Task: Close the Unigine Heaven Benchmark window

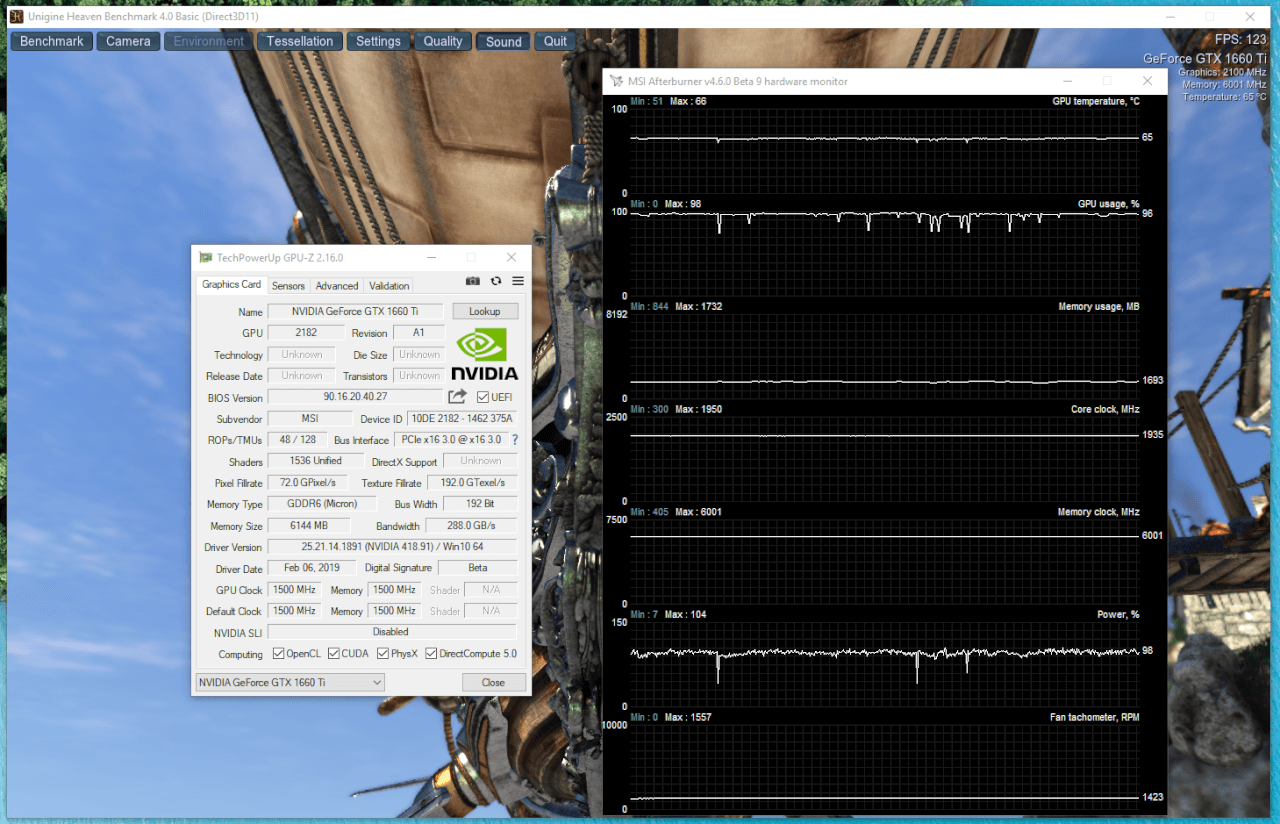Action: (1249, 16)
